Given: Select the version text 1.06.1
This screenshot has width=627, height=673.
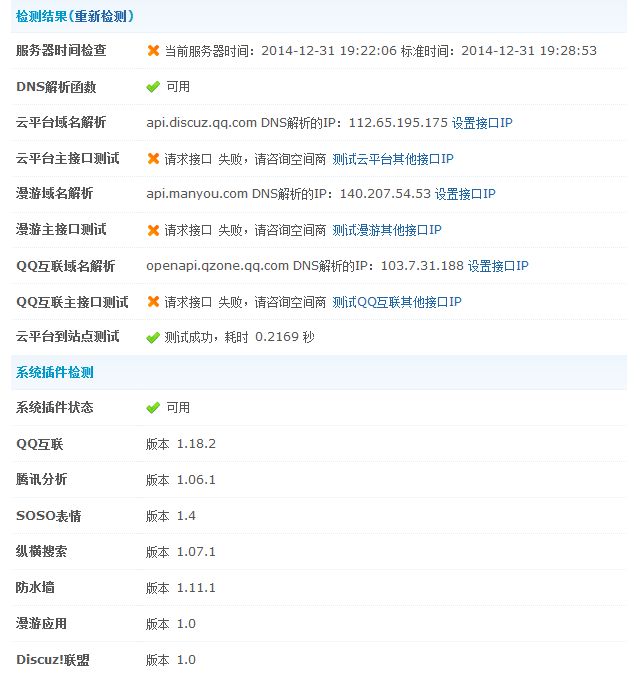Looking at the screenshot, I should 196,480.
